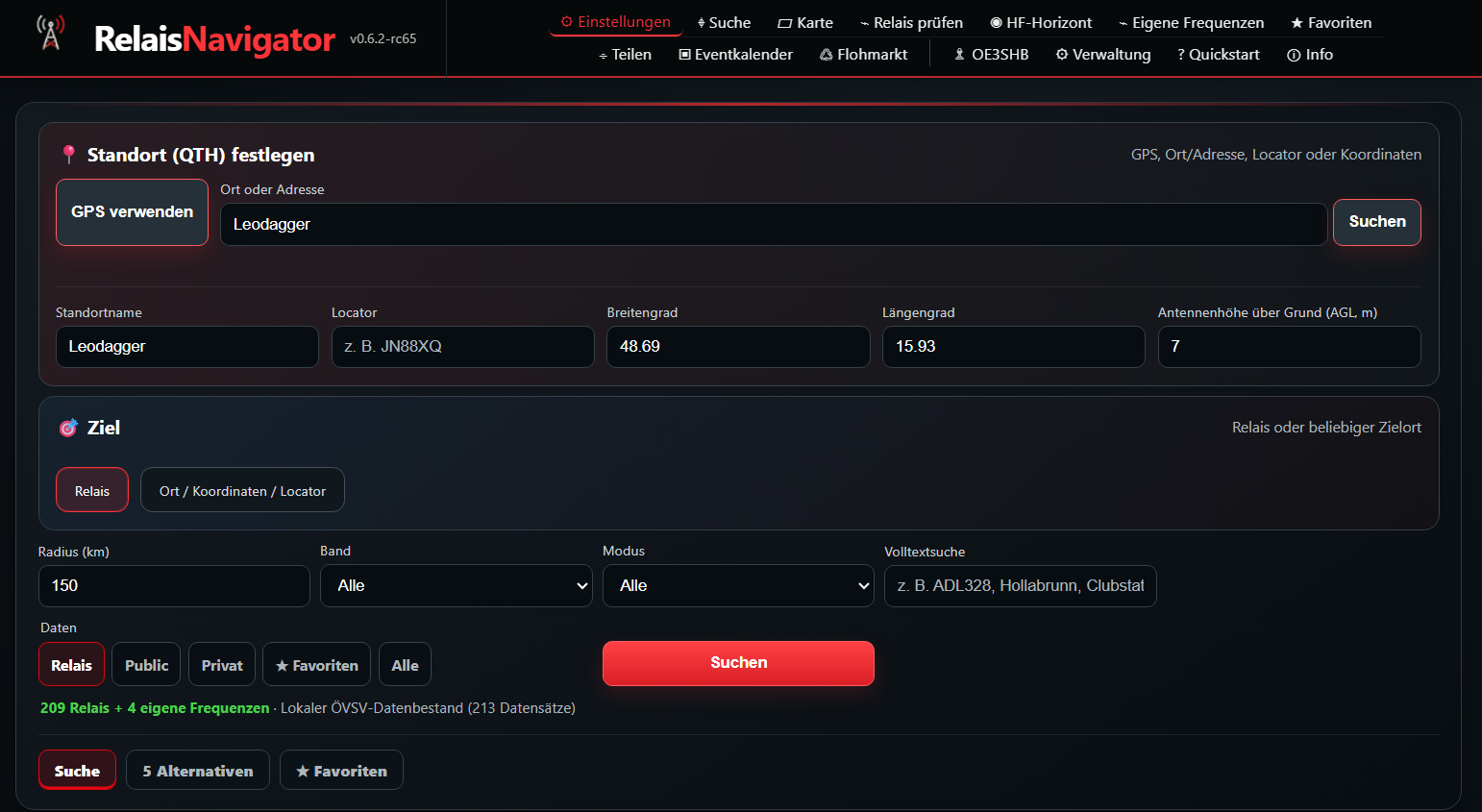Screen dimensions: 1482x812
Task: Click the target icon beside Ziel heading
Action: click(x=68, y=428)
